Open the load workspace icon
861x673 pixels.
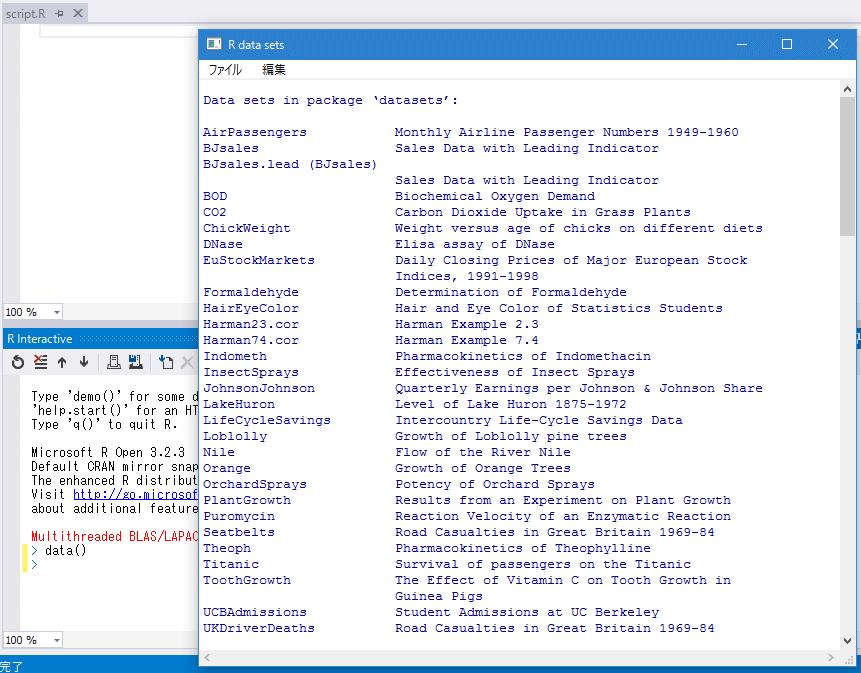pos(114,362)
